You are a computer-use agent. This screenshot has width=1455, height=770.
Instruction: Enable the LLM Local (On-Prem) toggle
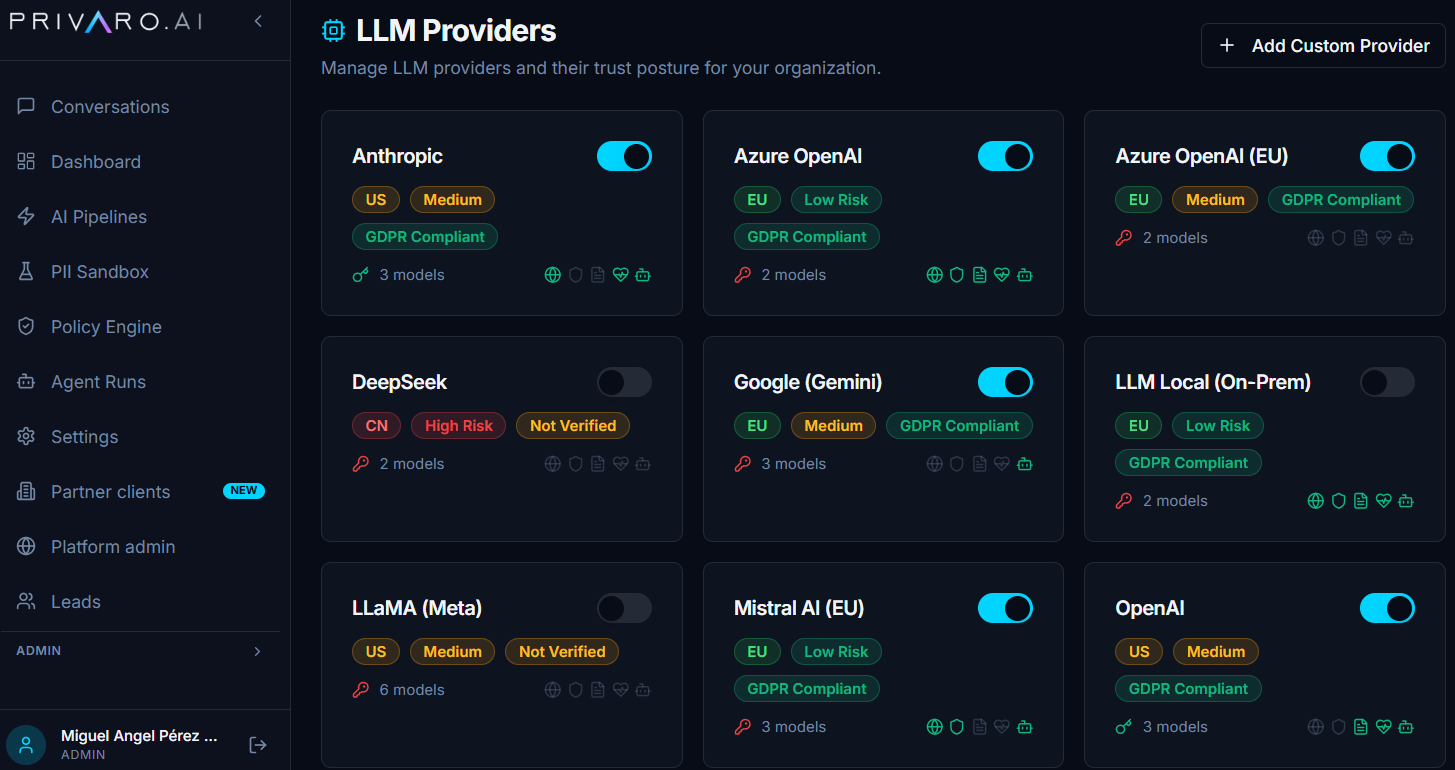[x=1387, y=382]
